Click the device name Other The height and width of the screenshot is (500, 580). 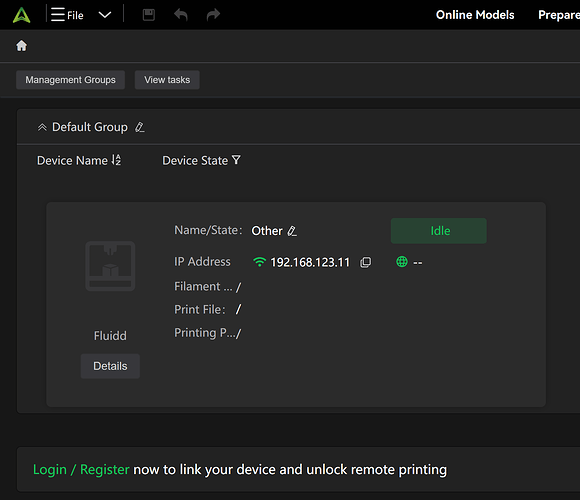click(x=267, y=231)
